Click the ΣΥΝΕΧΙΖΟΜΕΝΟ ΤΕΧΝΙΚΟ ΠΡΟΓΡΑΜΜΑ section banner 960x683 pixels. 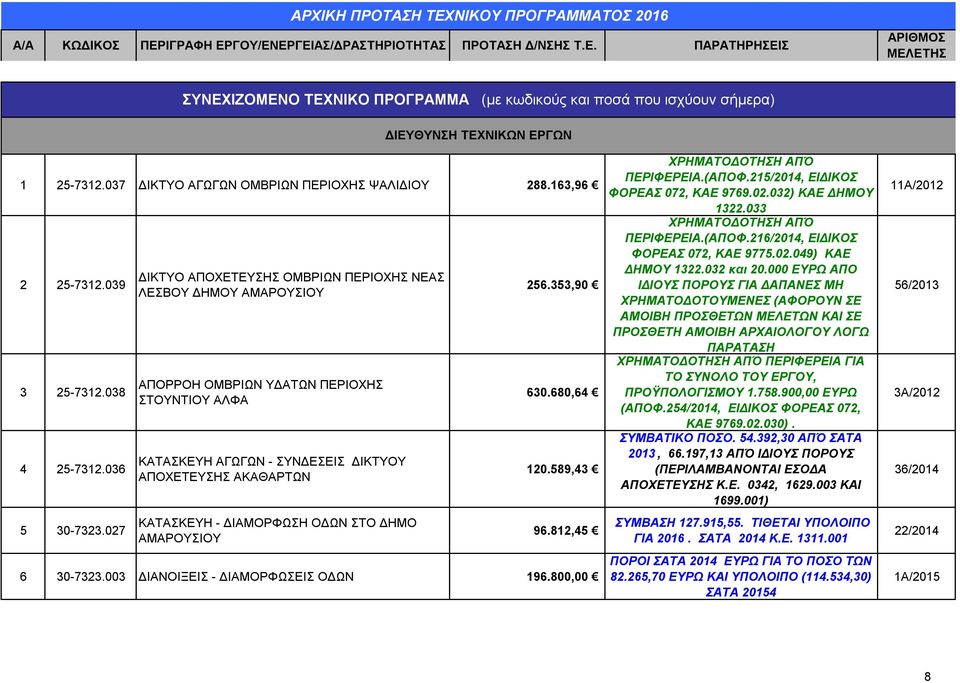[x=478, y=100]
